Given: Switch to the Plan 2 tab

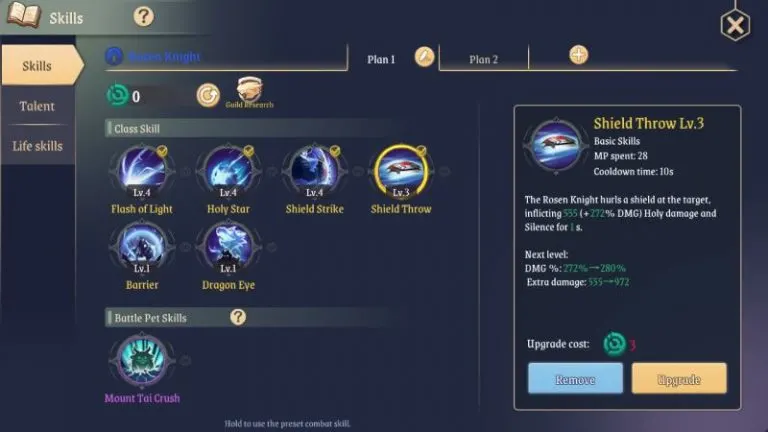Looking at the screenshot, I should [483, 59].
